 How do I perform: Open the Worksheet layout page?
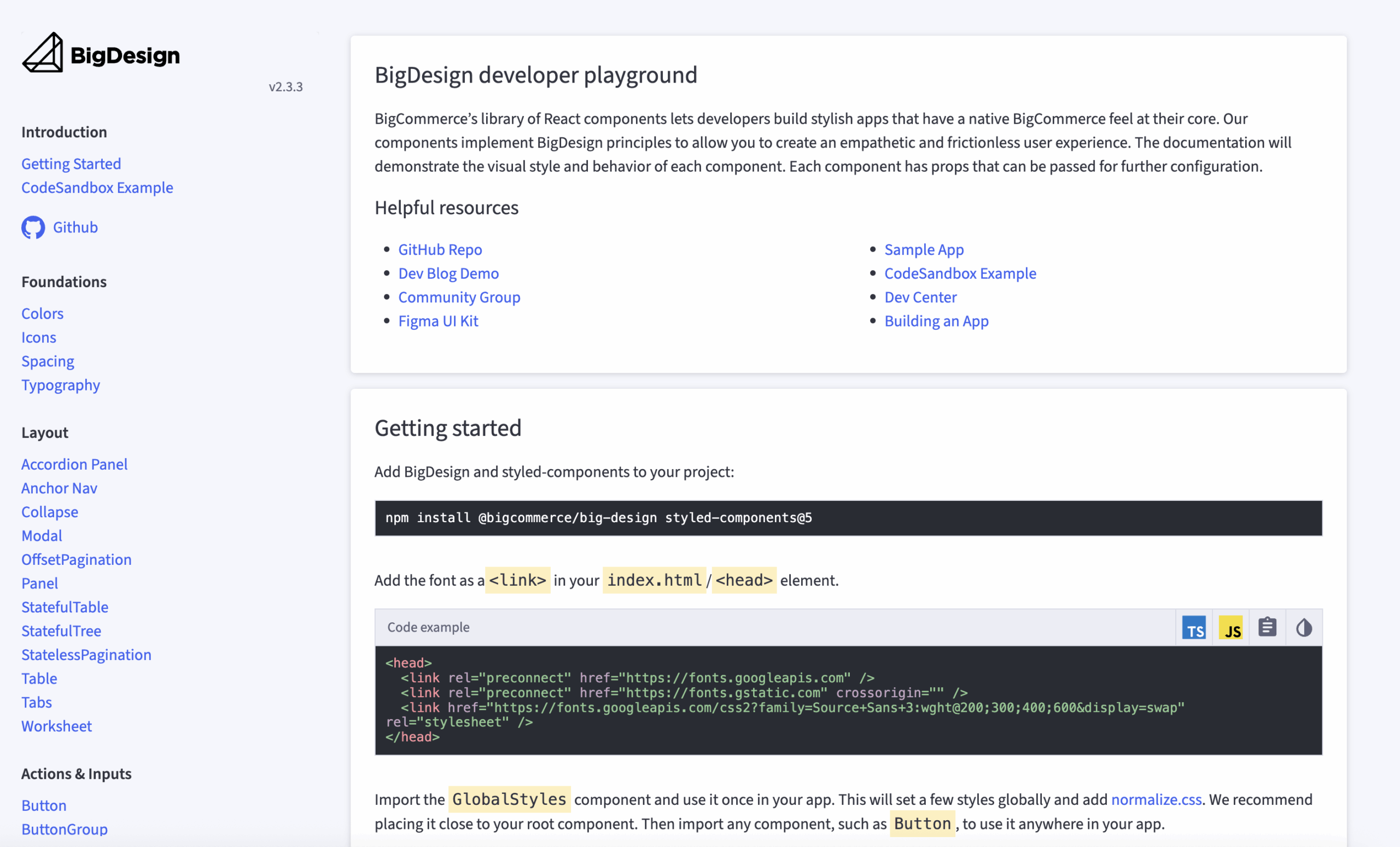[x=56, y=726]
